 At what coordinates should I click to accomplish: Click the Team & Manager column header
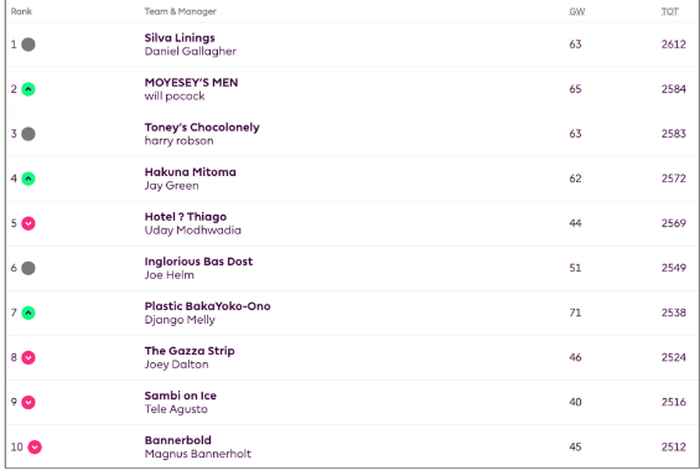click(x=180, y=12)
